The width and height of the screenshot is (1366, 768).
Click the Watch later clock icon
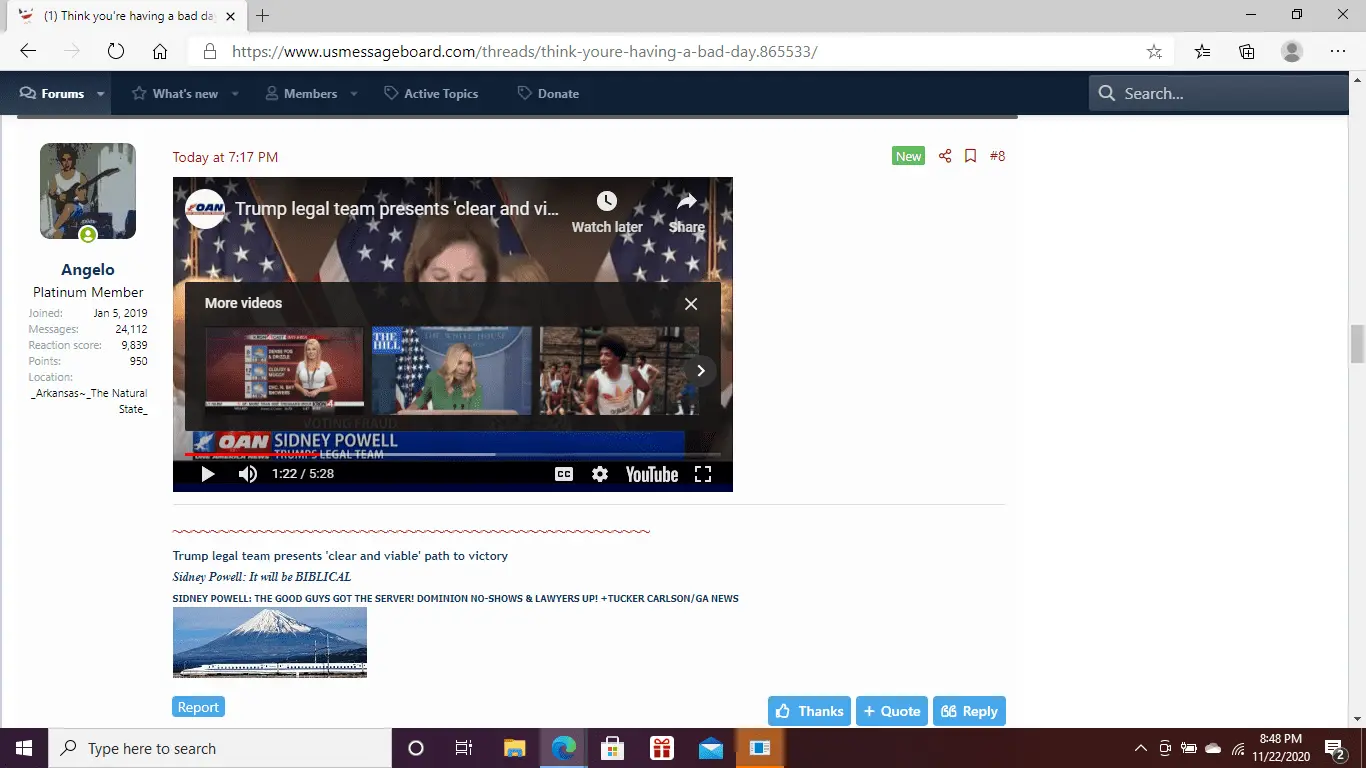point(607,203)
